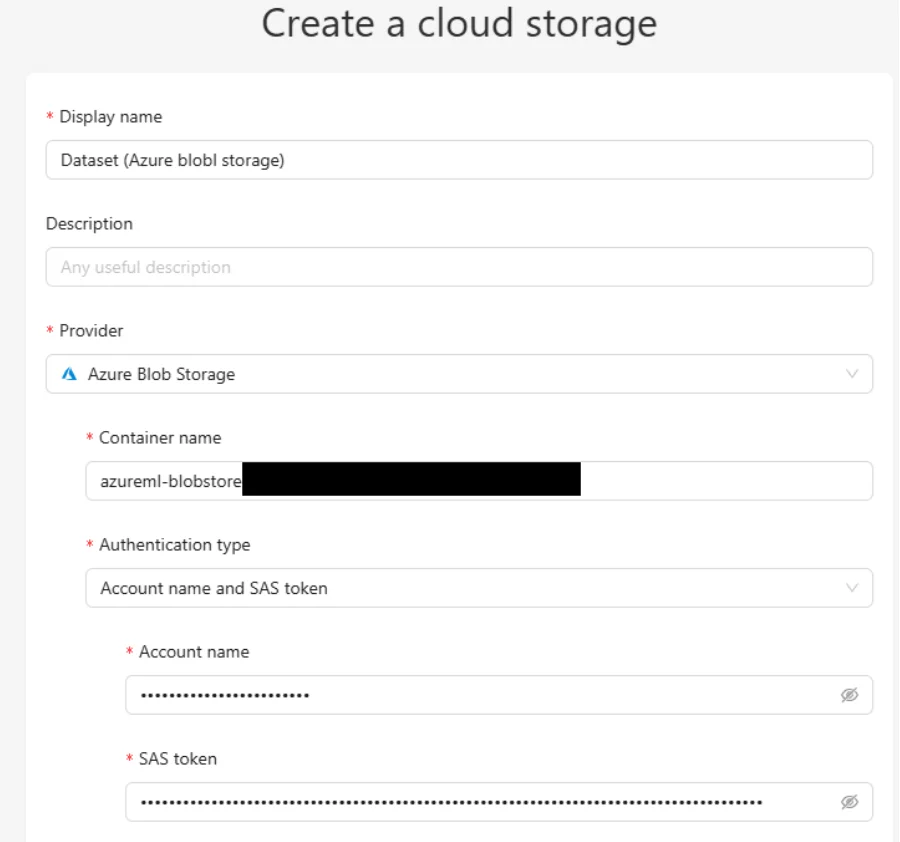
Task: Click the Provider dropdown chevron arrow
Action: coord(852,374)
